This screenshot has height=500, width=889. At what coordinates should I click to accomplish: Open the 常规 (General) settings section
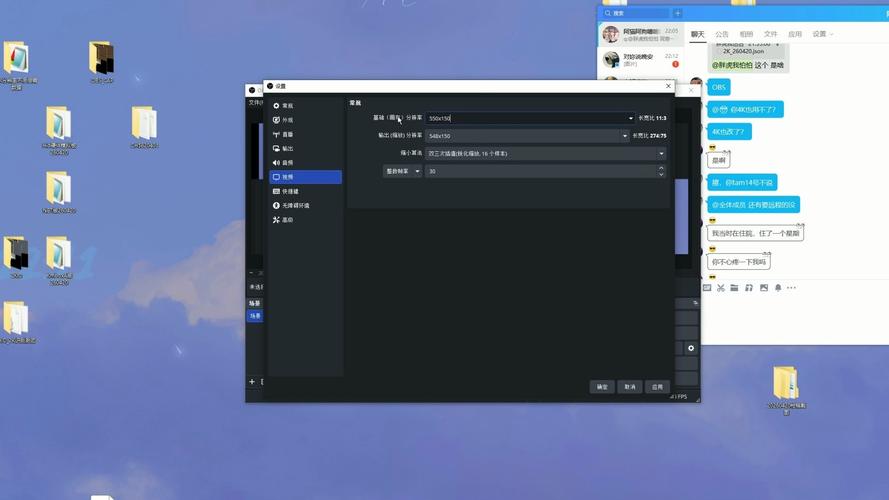click(x=288, y=105)
